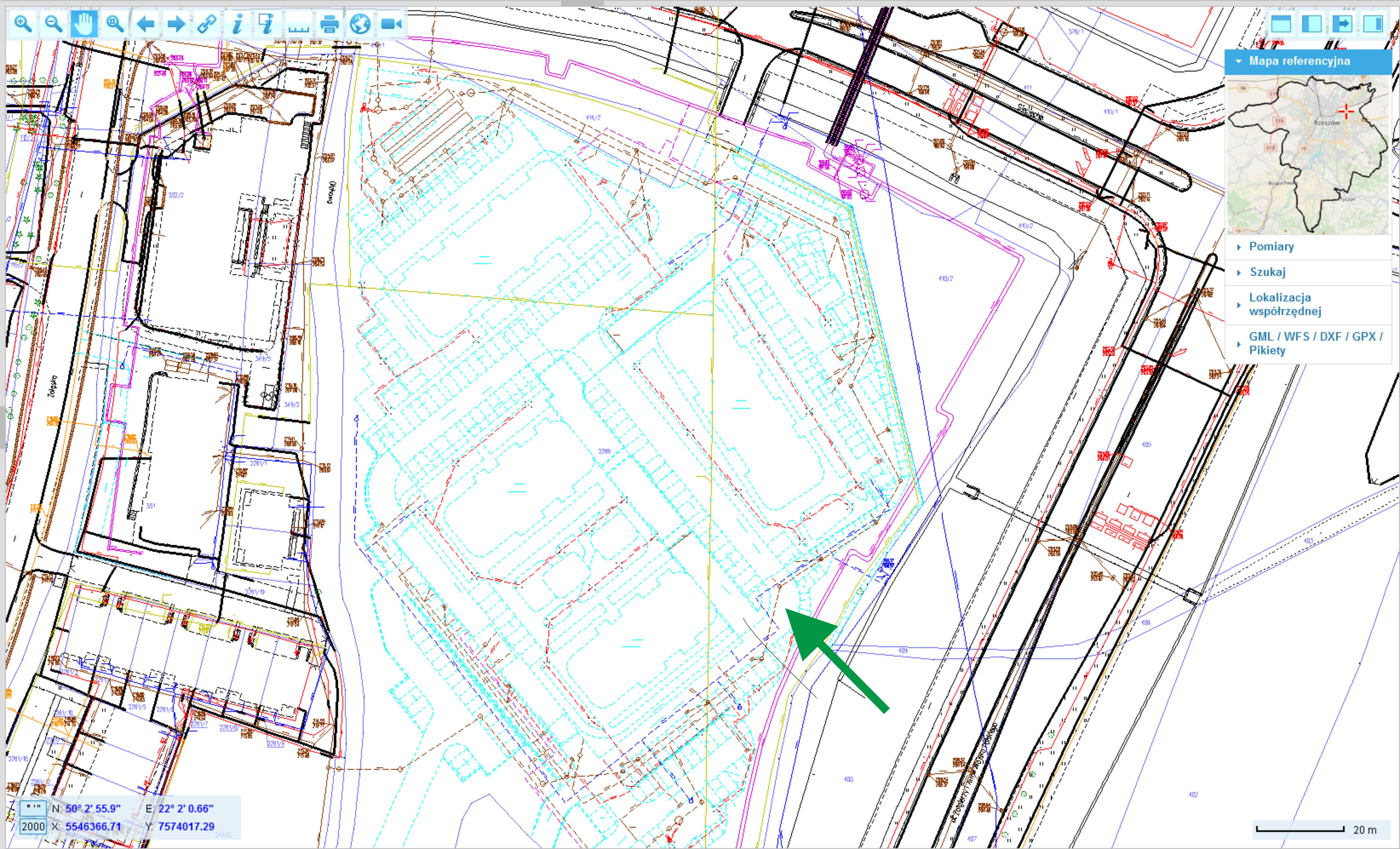Expand the Szukaj section
The height and width of the screenshot is (849, 1400).
[1308, 272]
